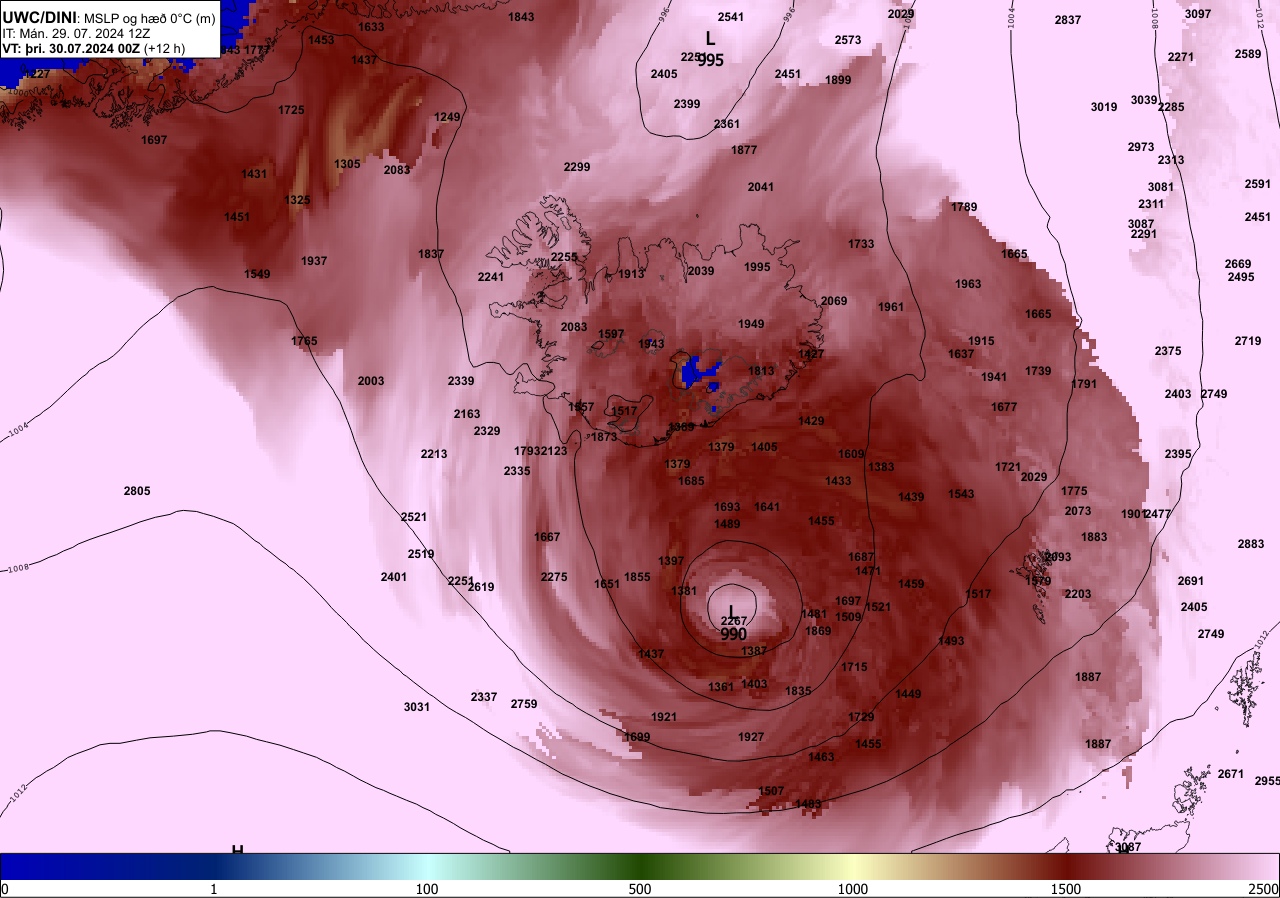The width and height of the screenshot is (1280, 898).
Task: Click the height value 1835
Action: tap(798, 691)
